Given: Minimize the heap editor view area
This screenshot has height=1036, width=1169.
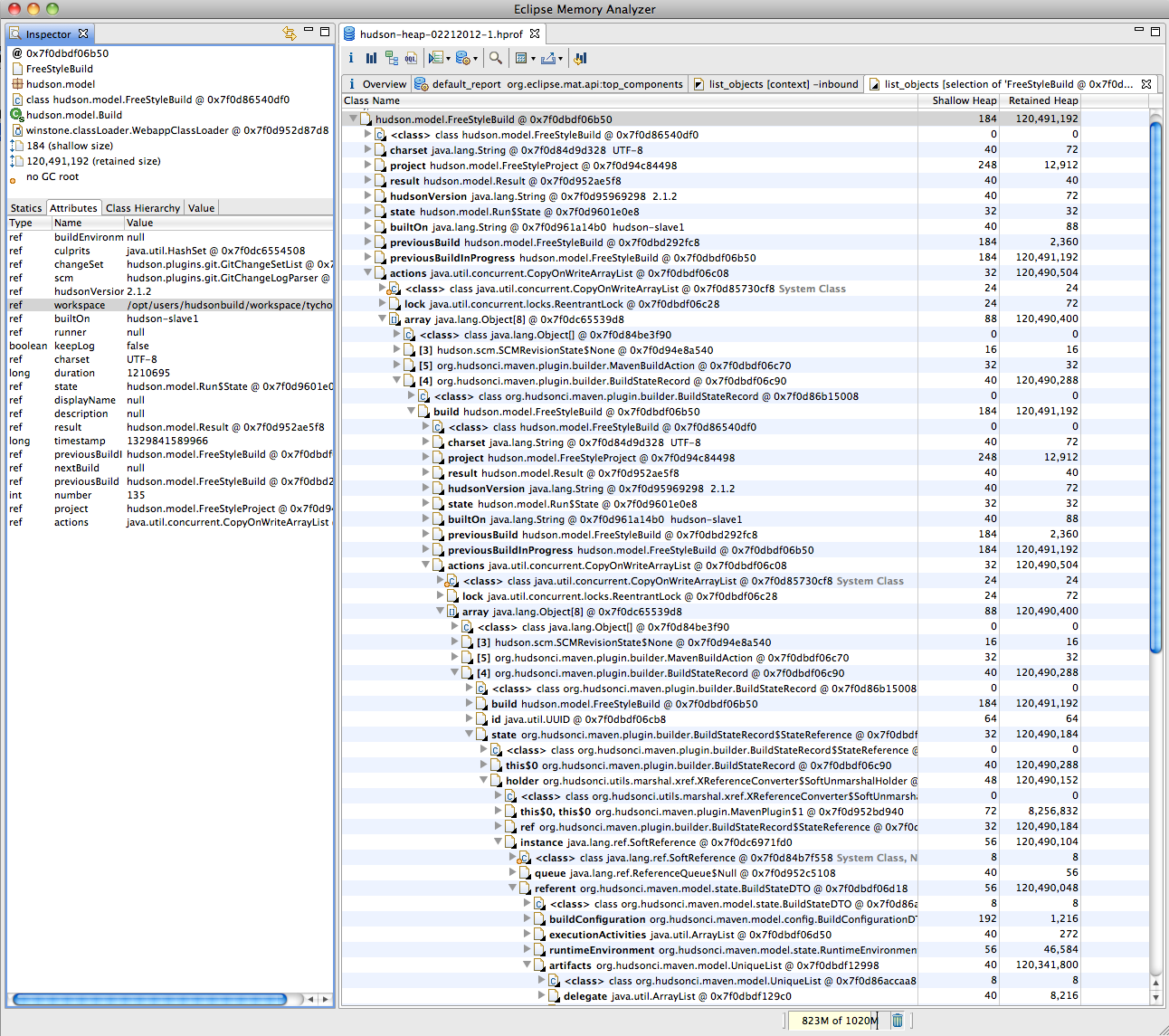Looking at the screenshot, I should (1139, 31).
